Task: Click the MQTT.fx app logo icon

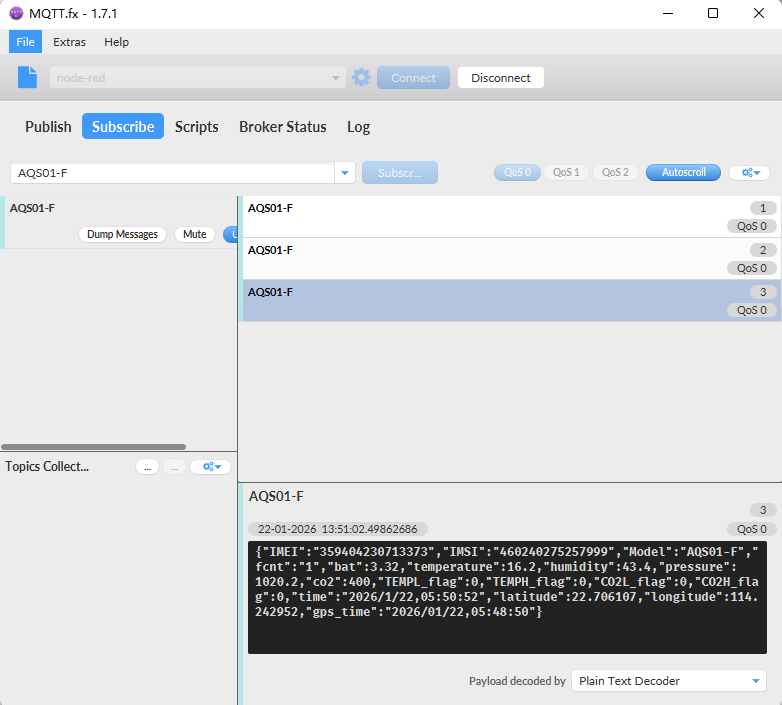Action: click(16, 13)
